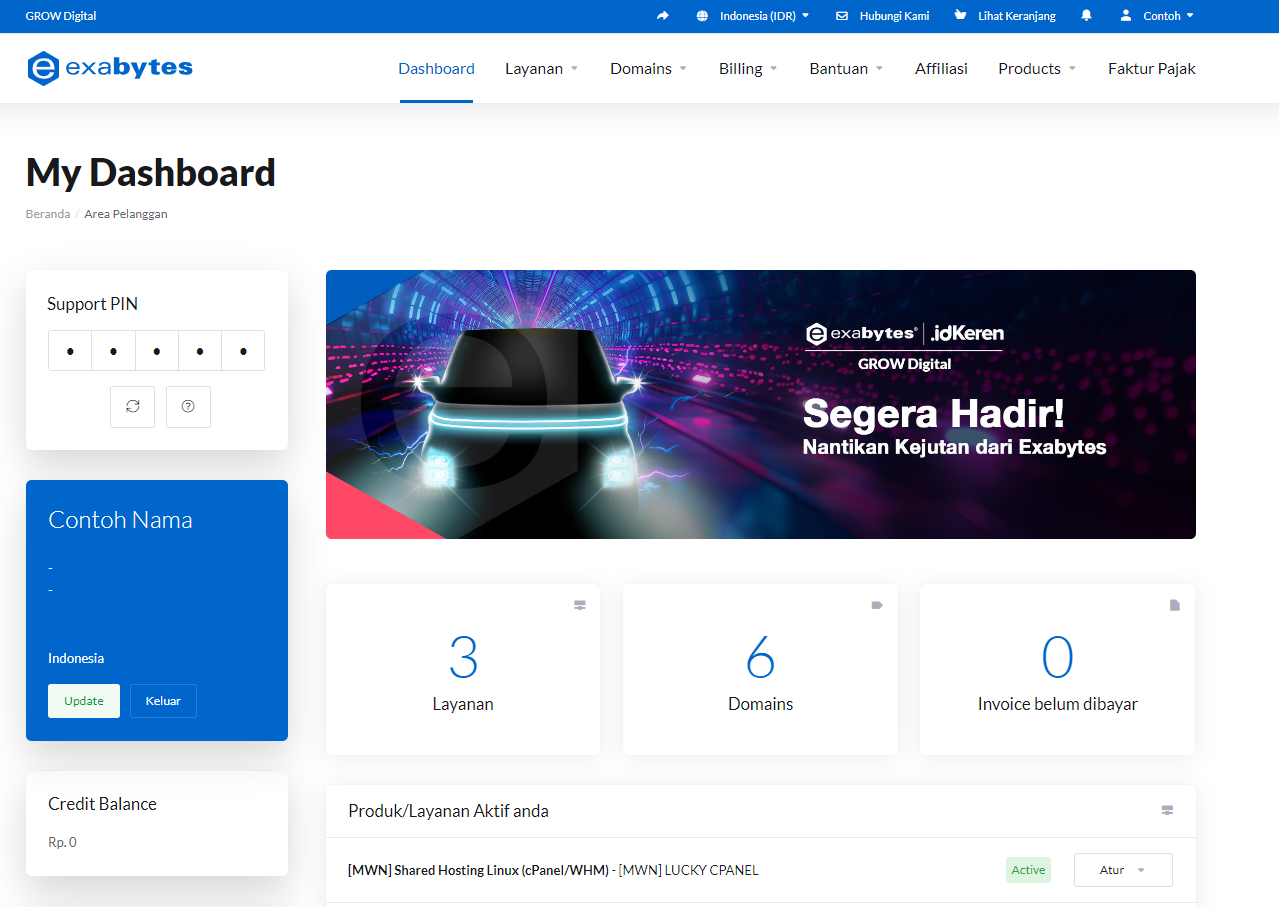Click server icon in Produk/Layanan Aktif header

[1167, 810]
